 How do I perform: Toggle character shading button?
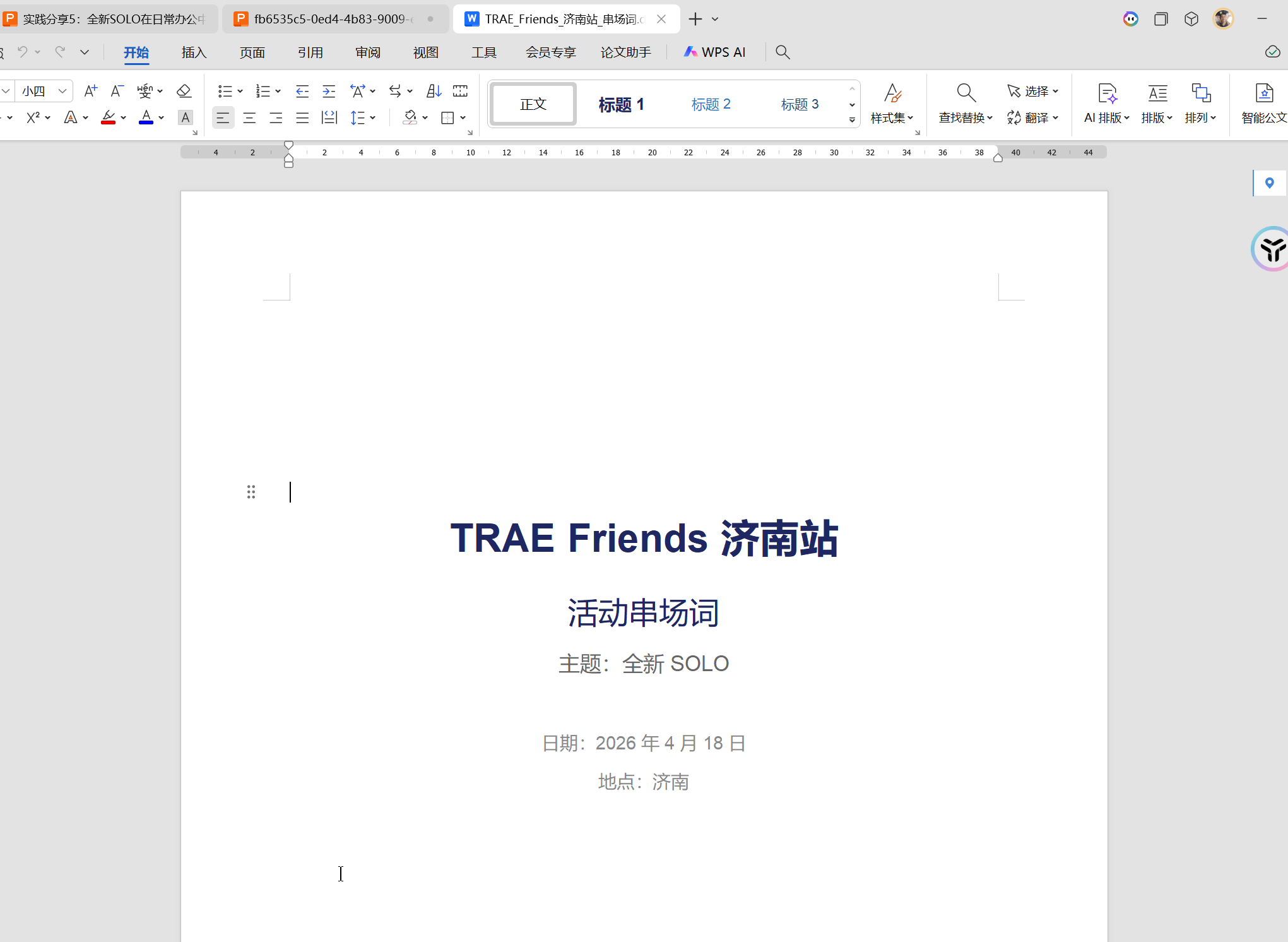[185, 117]
